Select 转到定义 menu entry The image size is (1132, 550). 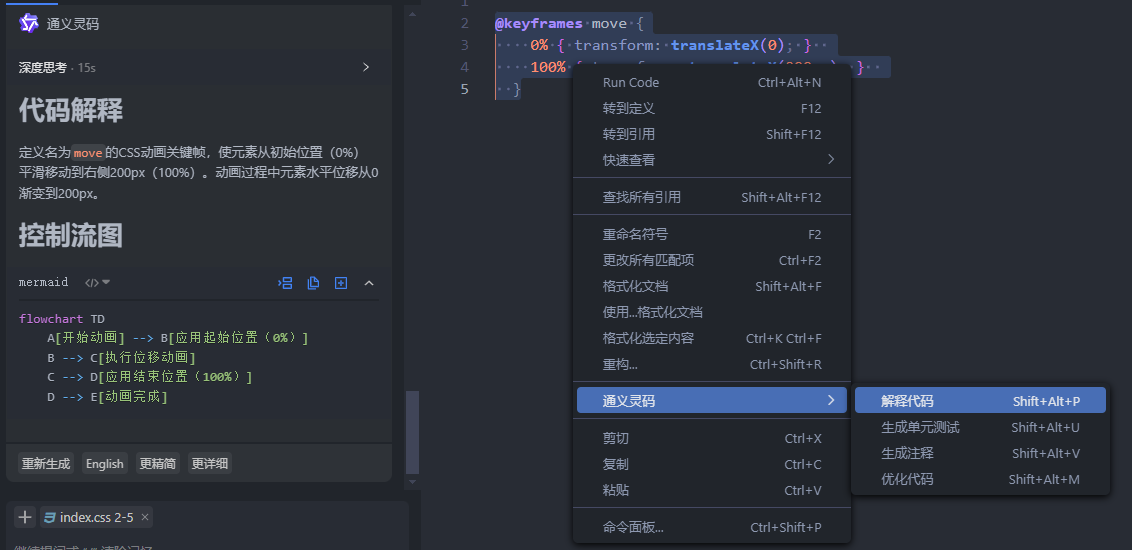click(x=712, y=108)
